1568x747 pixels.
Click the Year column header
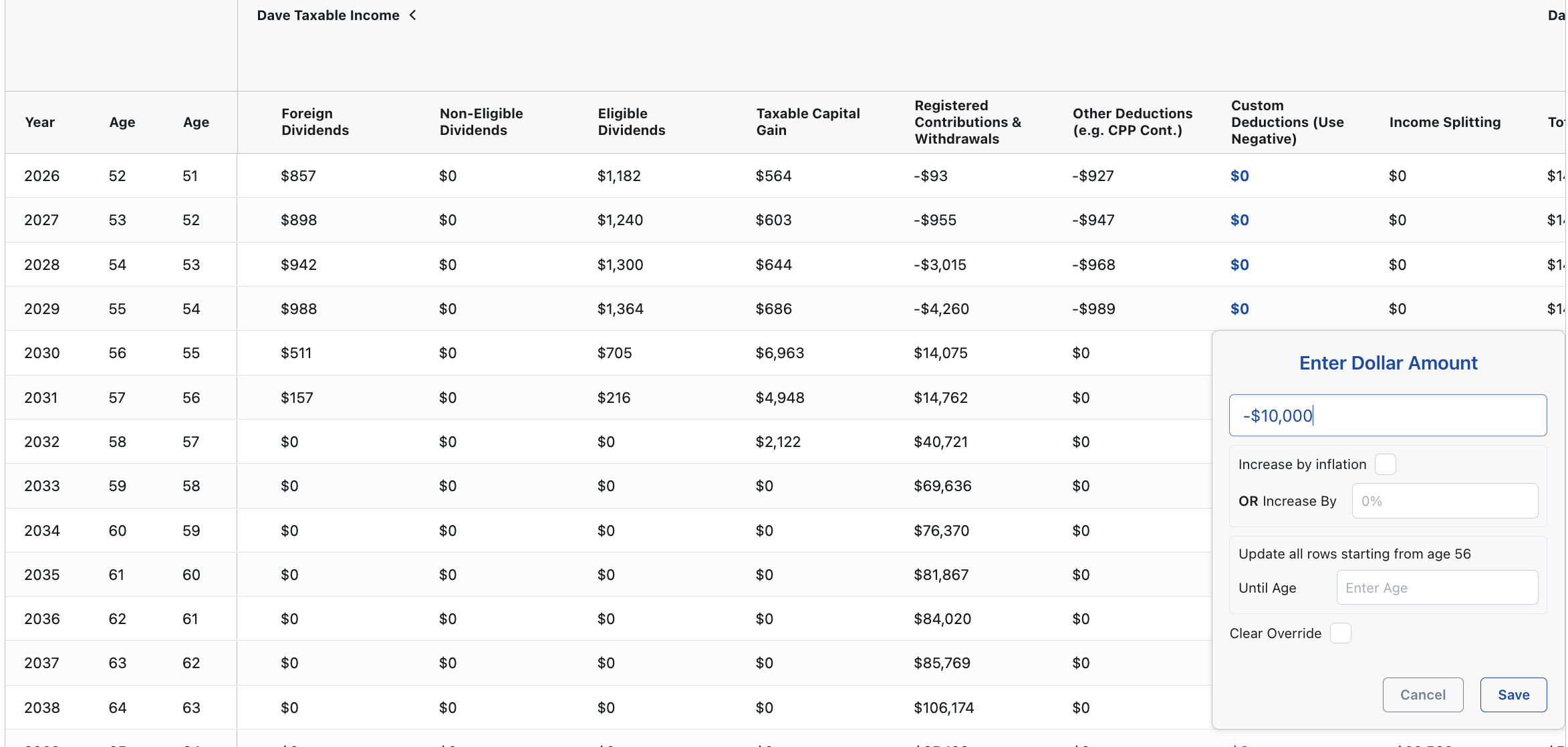[x=39, y=122]
